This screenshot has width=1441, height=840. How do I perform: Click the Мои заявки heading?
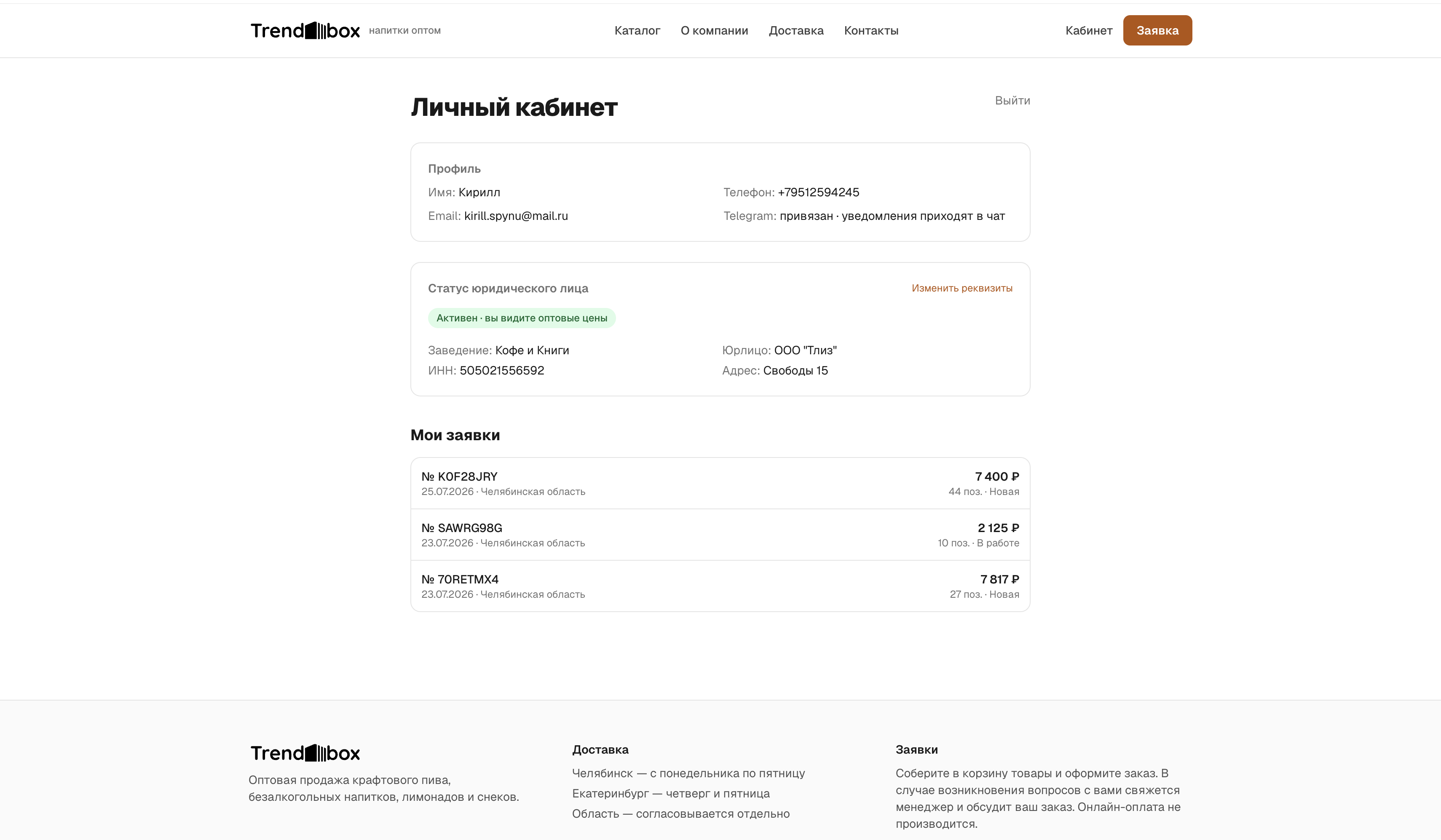pyautogui.click(x=455, y=435)
